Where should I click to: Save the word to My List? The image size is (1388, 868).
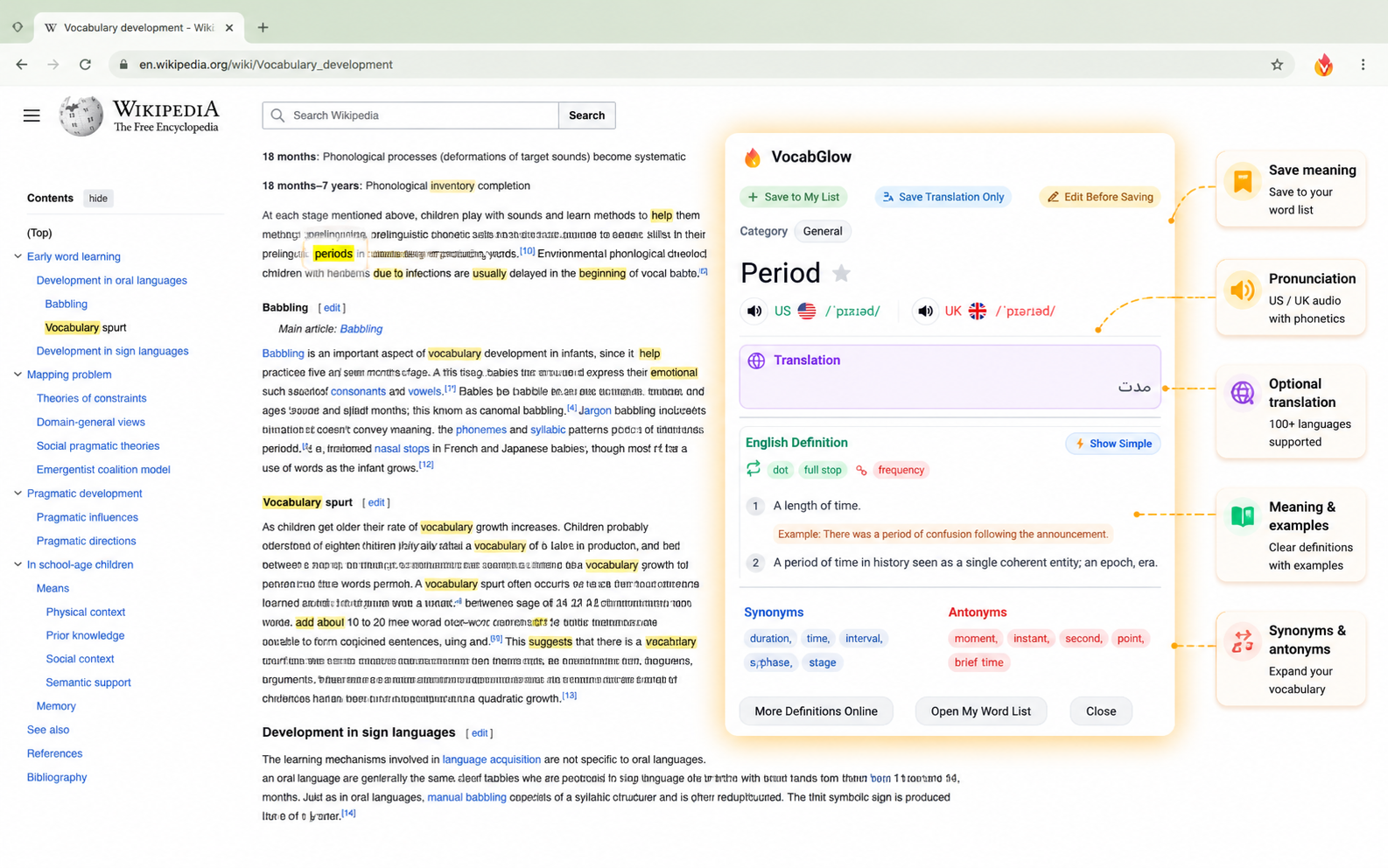[793, 197]
